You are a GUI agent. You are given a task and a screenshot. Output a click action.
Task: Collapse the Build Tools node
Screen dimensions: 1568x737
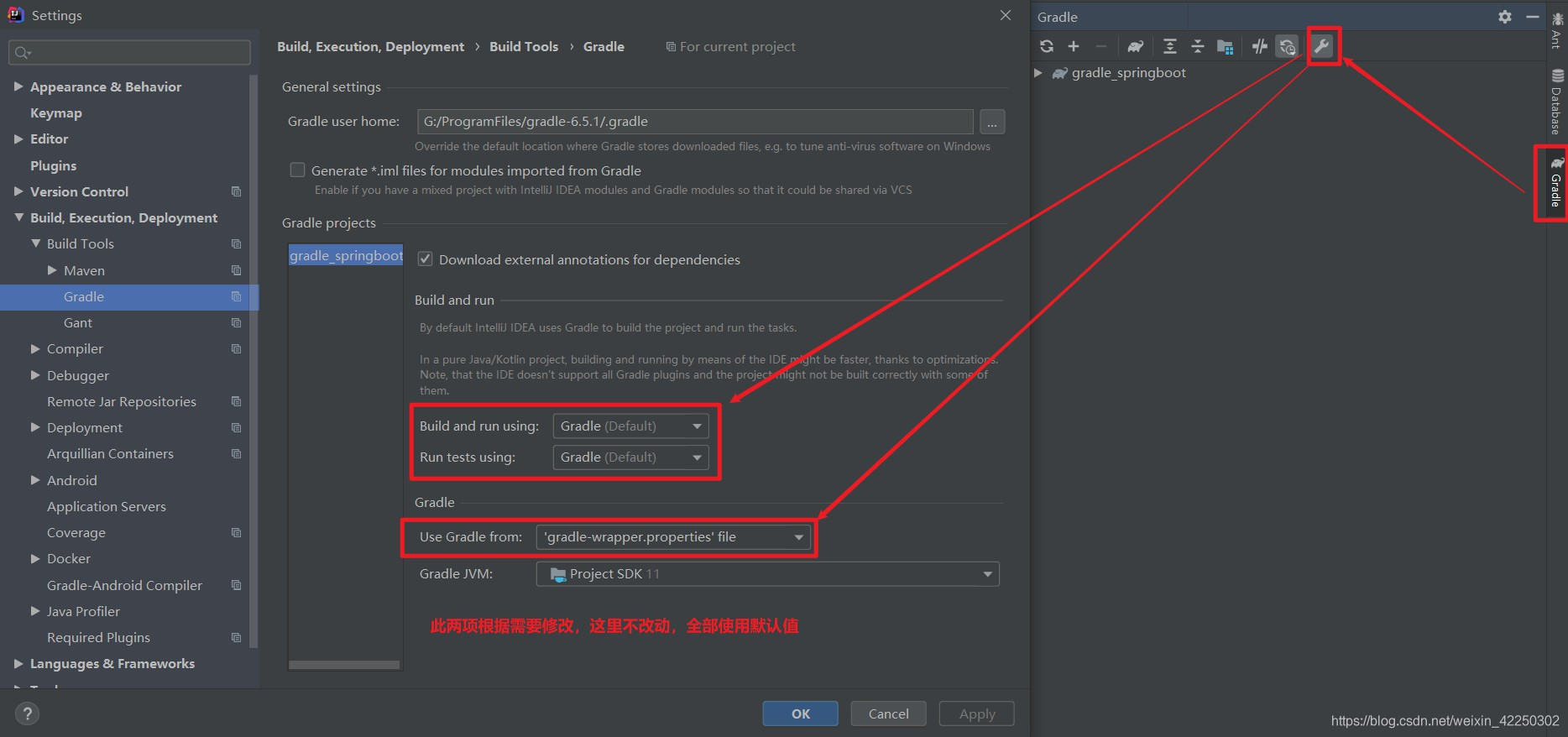click(35, 243)
